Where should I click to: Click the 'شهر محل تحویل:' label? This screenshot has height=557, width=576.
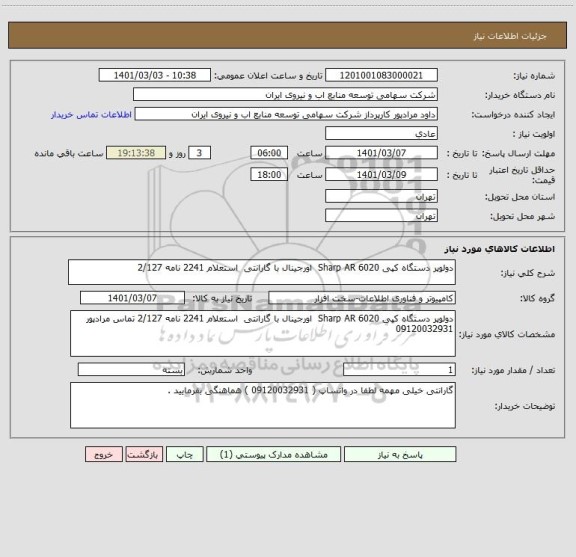coord(522,216)
